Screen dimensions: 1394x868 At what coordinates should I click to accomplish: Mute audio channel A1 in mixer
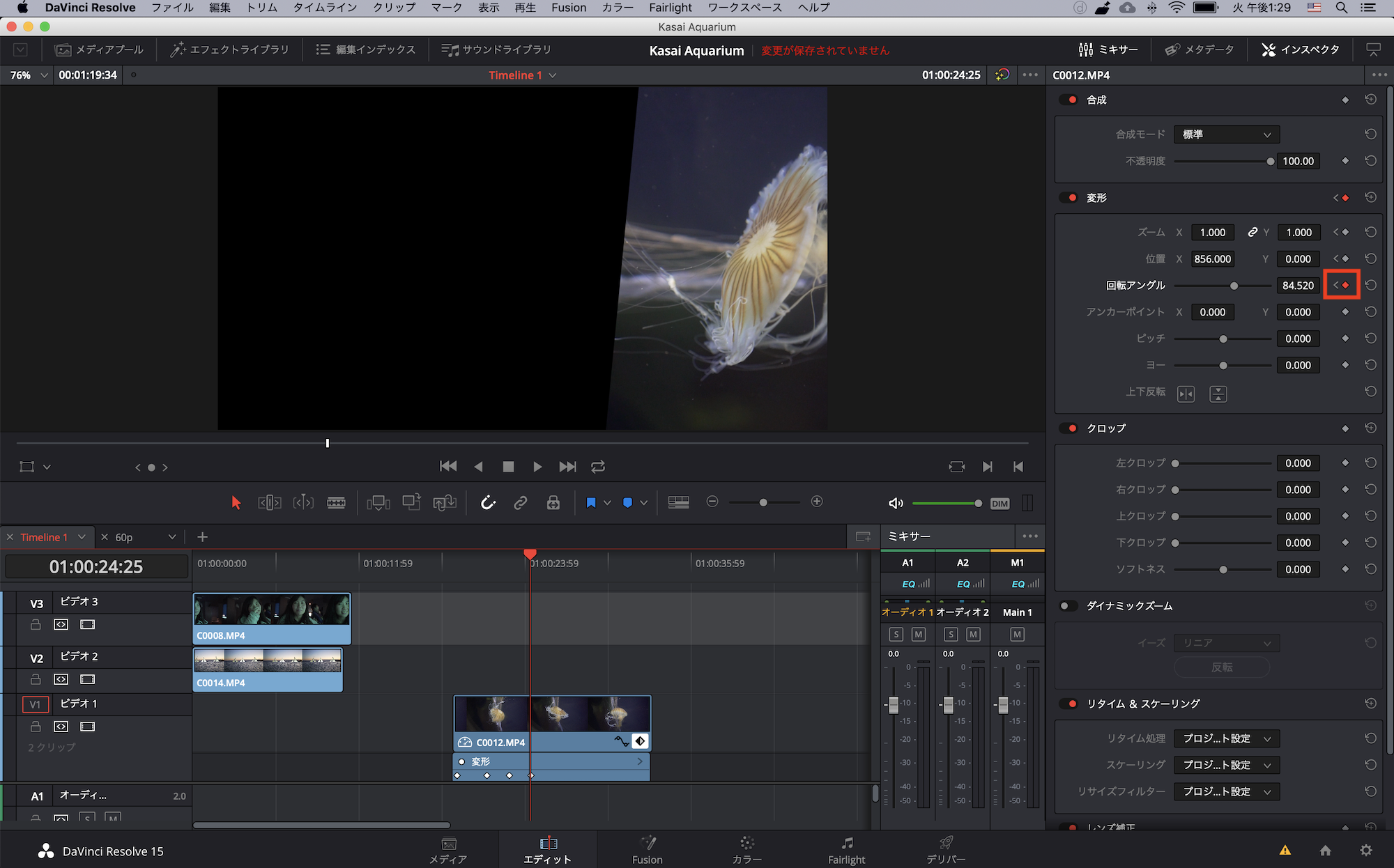click(x=918, y=634)
